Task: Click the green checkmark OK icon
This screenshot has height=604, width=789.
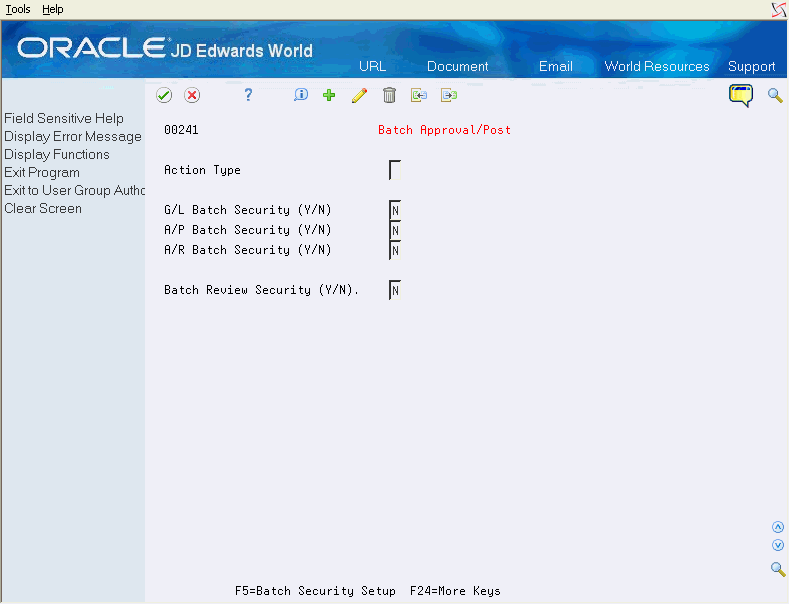Action: click(164, 95)
